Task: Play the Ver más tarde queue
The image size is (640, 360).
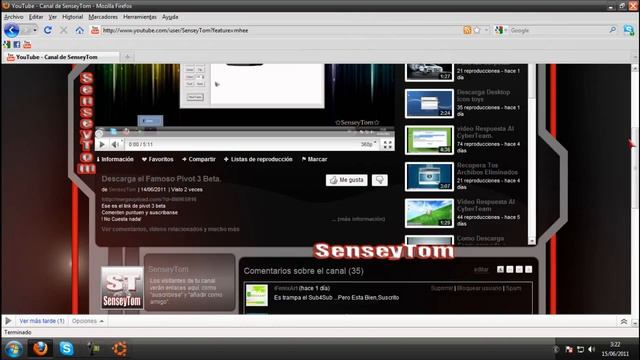Action: (x=8, y=321)
